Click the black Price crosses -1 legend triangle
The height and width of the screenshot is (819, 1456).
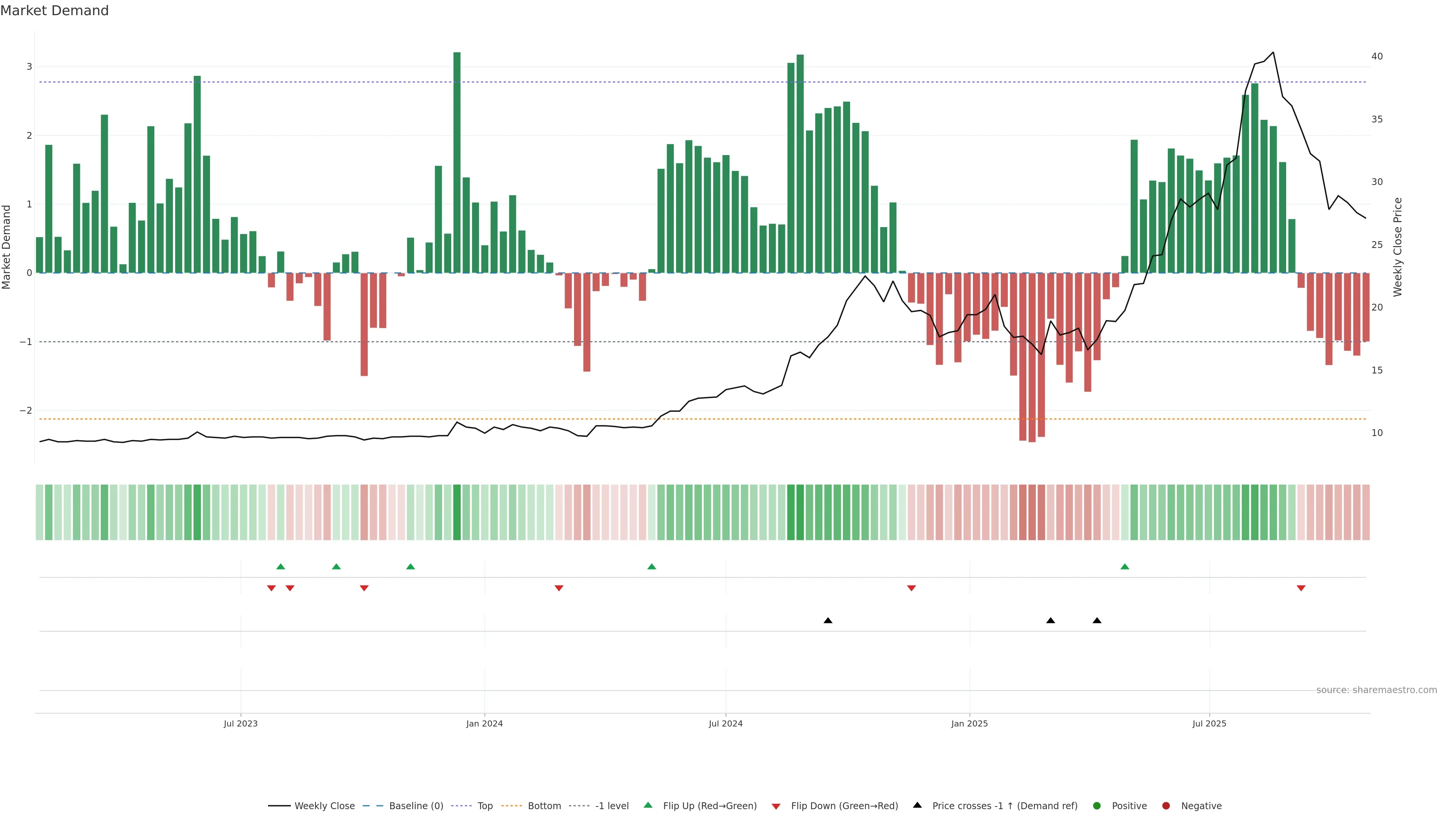[x=917, y=805]
